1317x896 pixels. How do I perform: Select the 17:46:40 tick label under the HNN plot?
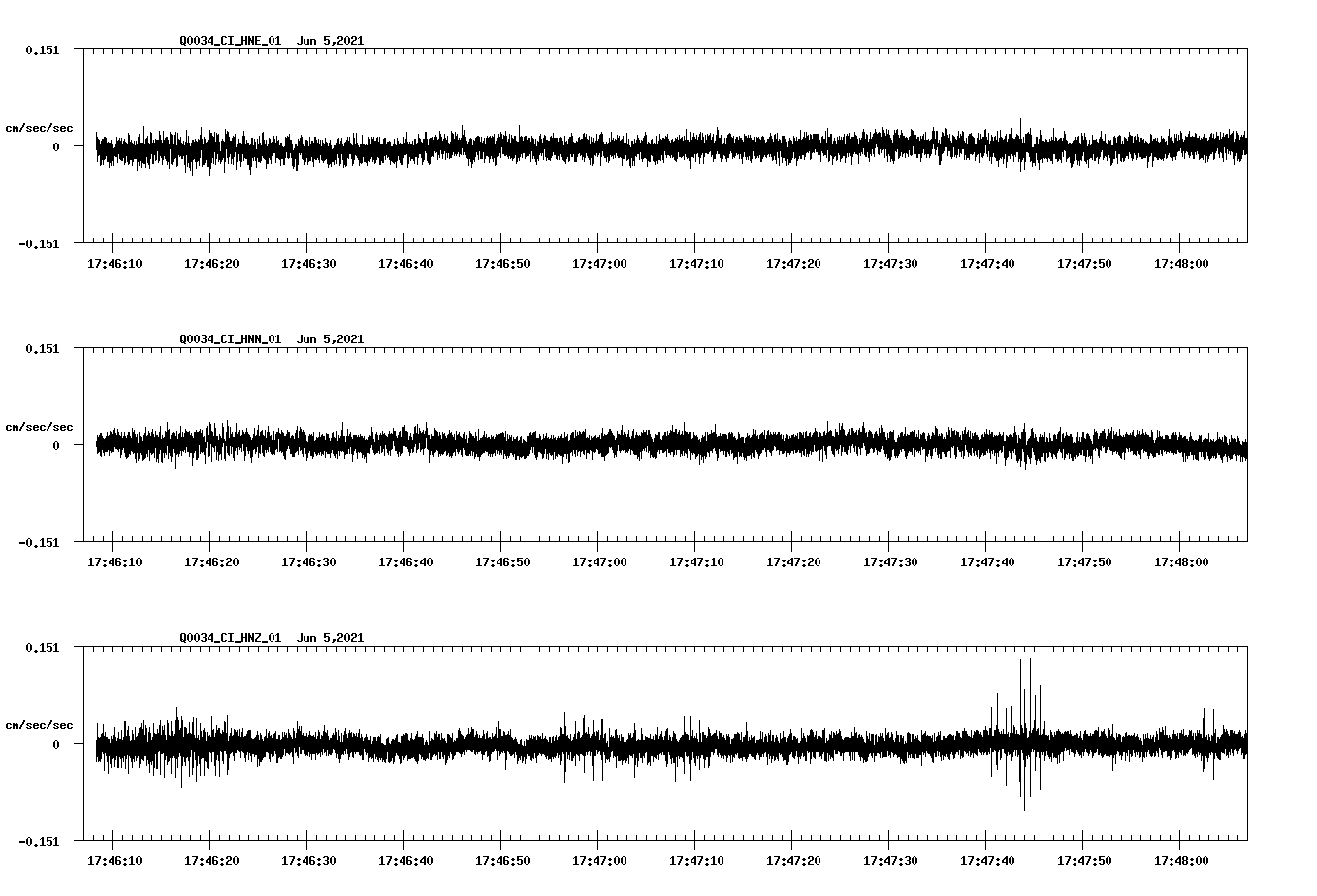click(405, 561)
